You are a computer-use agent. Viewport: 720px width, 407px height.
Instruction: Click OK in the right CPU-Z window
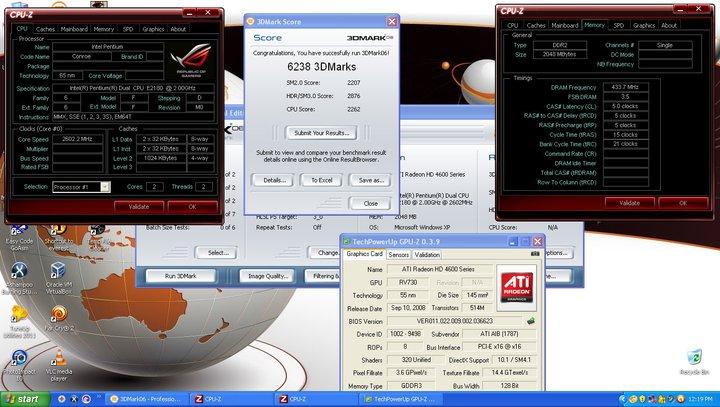[683, 203]
